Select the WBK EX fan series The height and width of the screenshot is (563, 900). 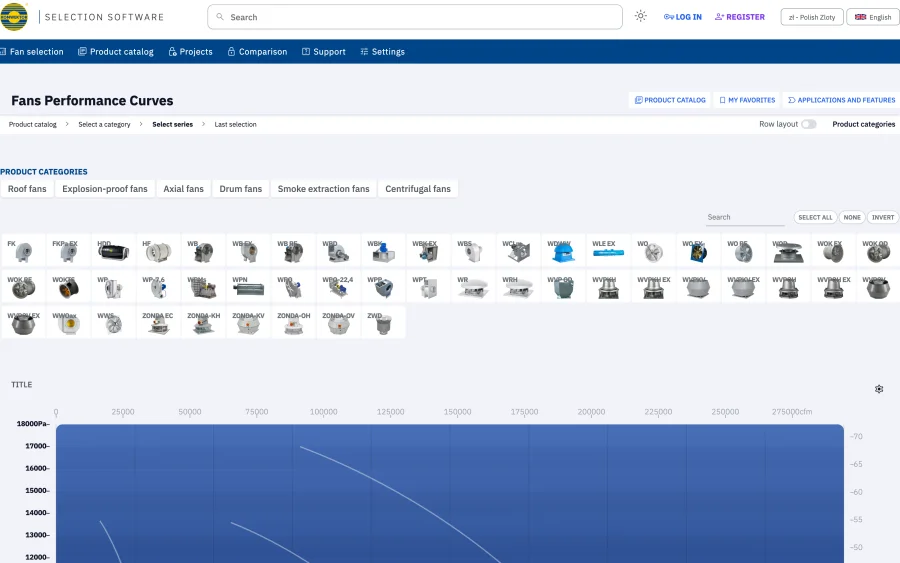(x=428, y=250)
